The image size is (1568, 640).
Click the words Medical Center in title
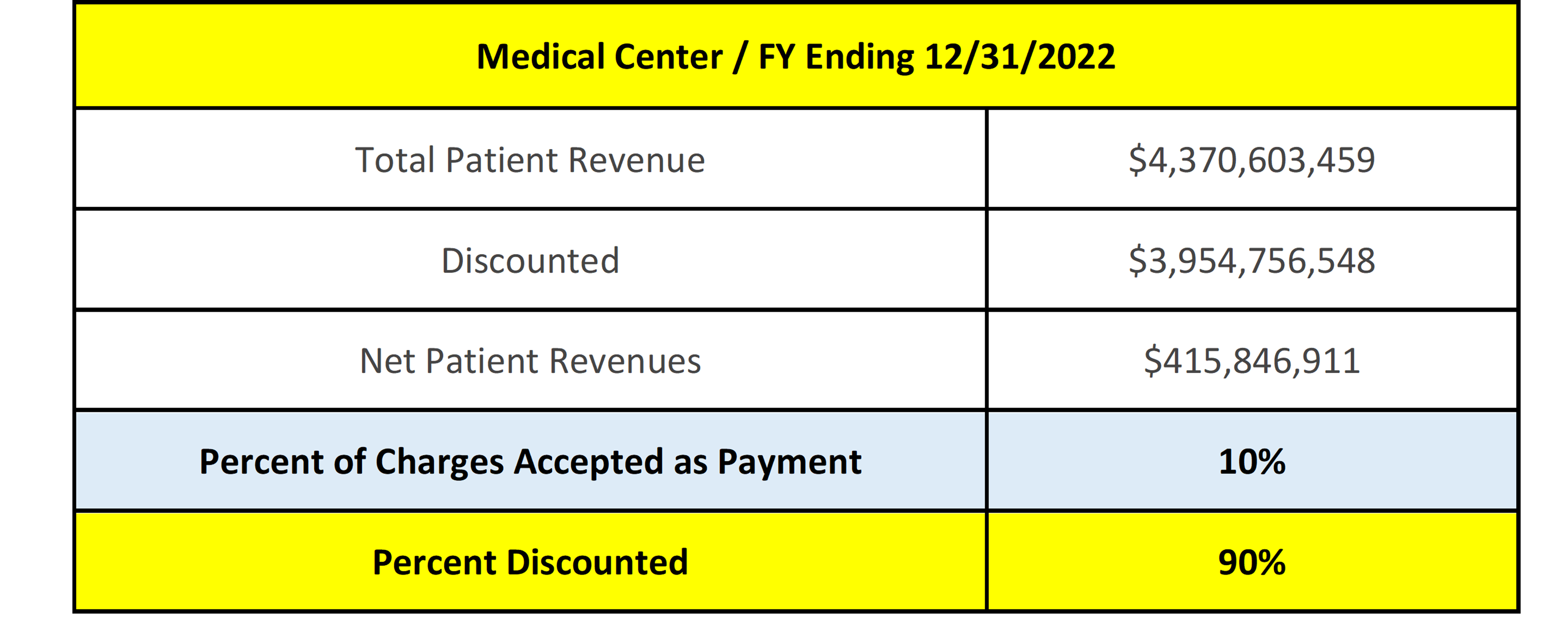coord(600,56)
